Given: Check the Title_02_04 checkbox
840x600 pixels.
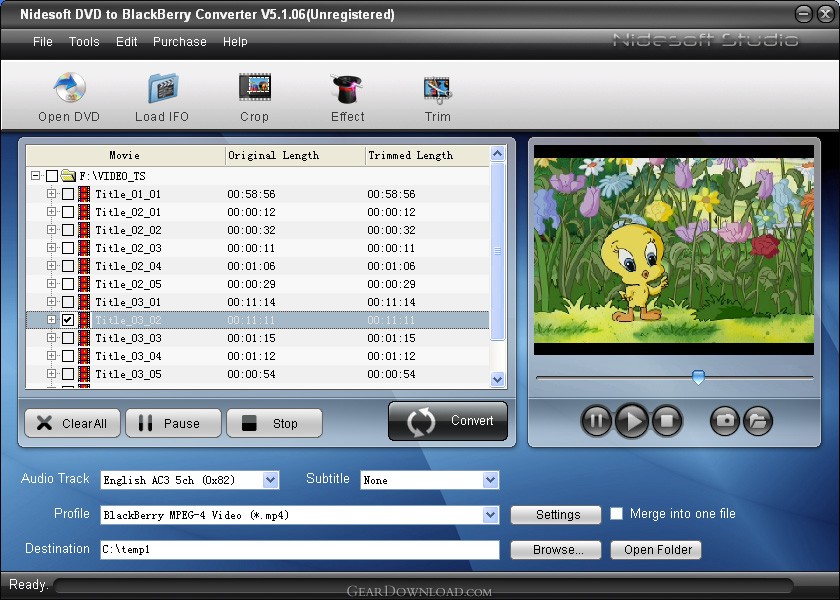Looking at the screenshot, I should click(68, 266).
